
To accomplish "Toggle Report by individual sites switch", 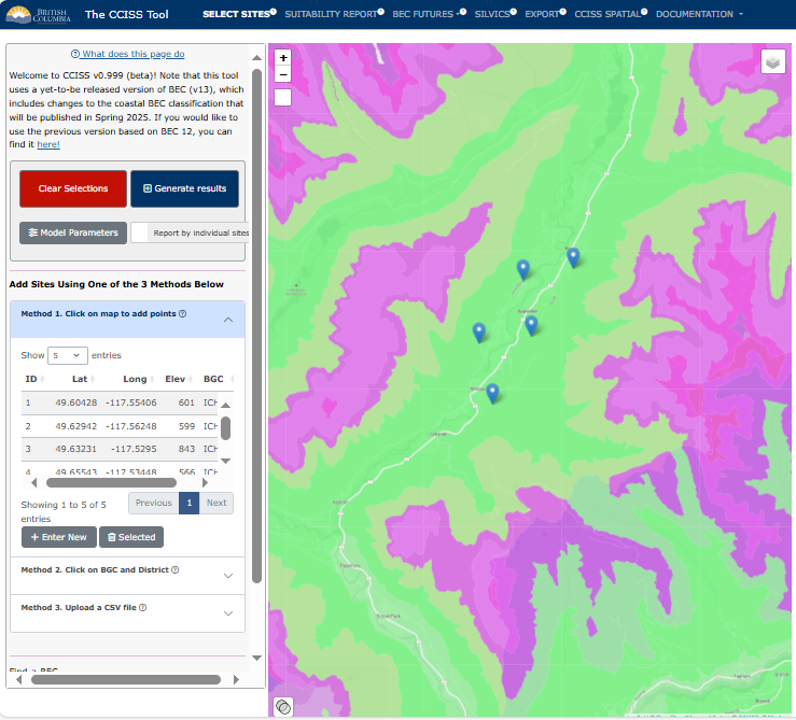I will pos(141,233).
